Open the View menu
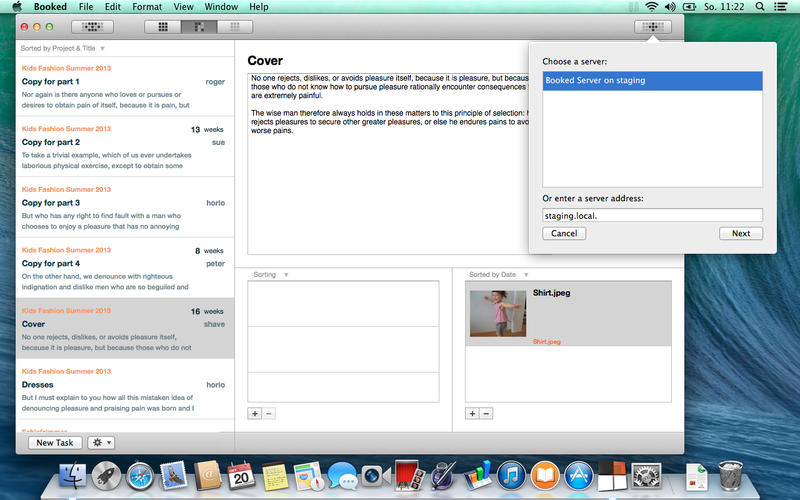This screenshot has height=500, width=800. tap(183, 7)
